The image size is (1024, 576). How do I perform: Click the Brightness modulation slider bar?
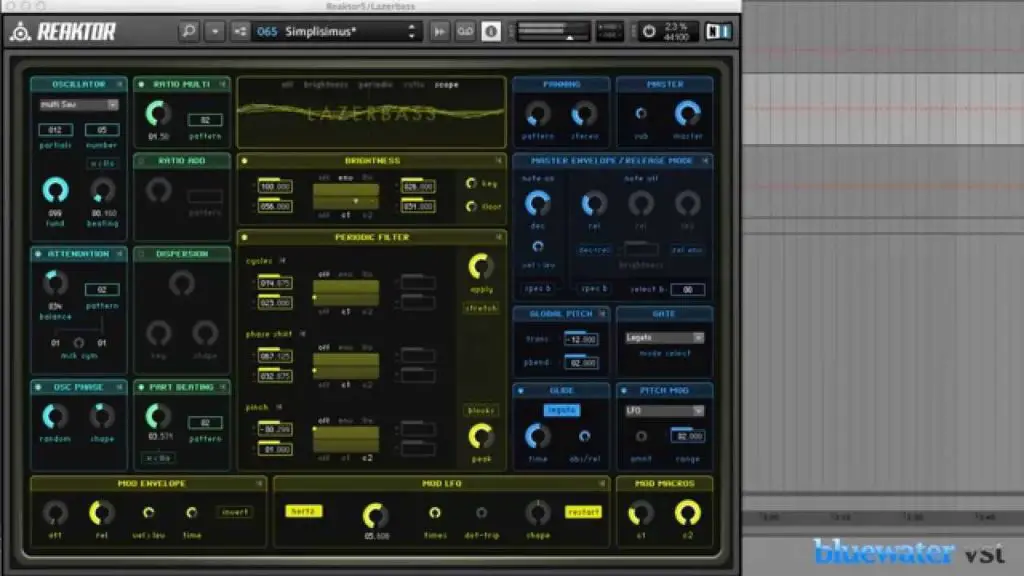tap(346, 196)
